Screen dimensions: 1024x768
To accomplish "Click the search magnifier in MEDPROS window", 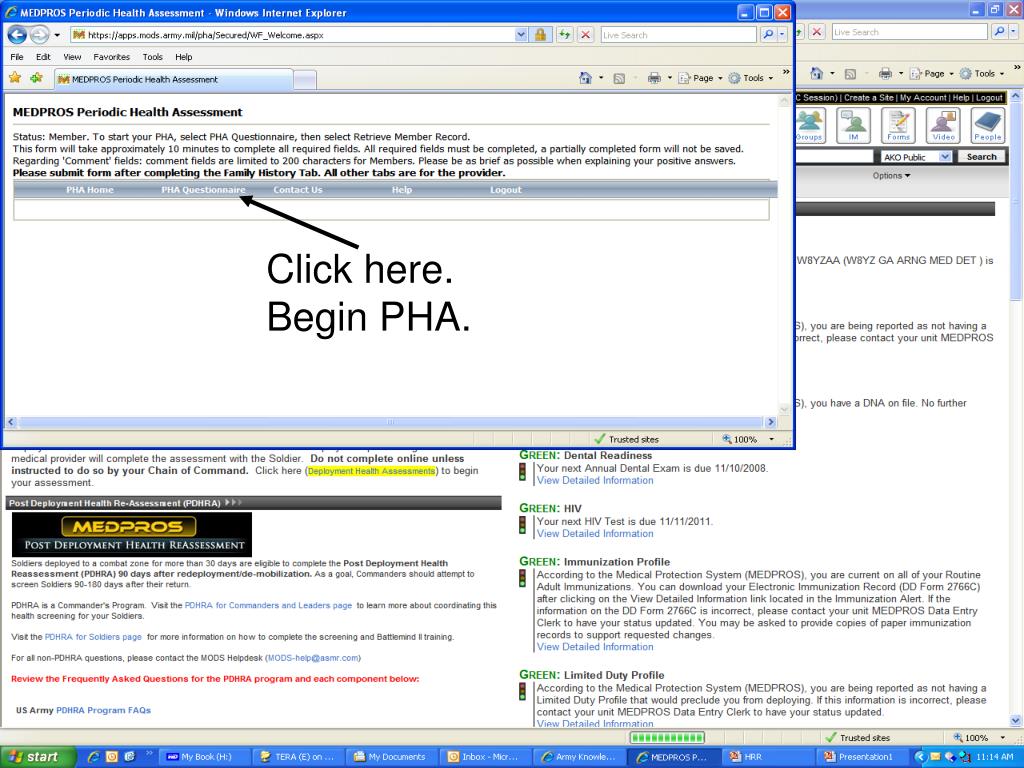I will [768, 35].
